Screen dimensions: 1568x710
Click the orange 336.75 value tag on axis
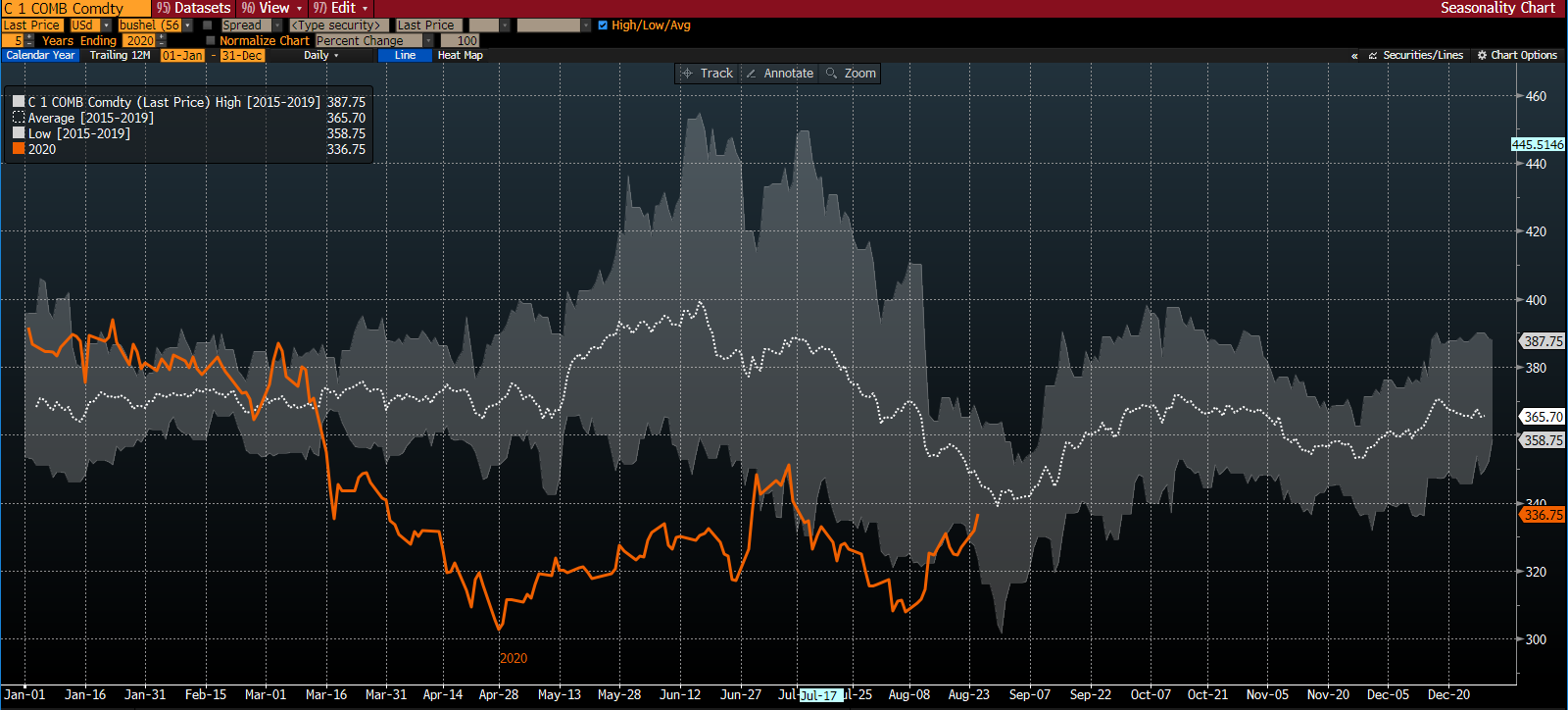point(1543,515)
